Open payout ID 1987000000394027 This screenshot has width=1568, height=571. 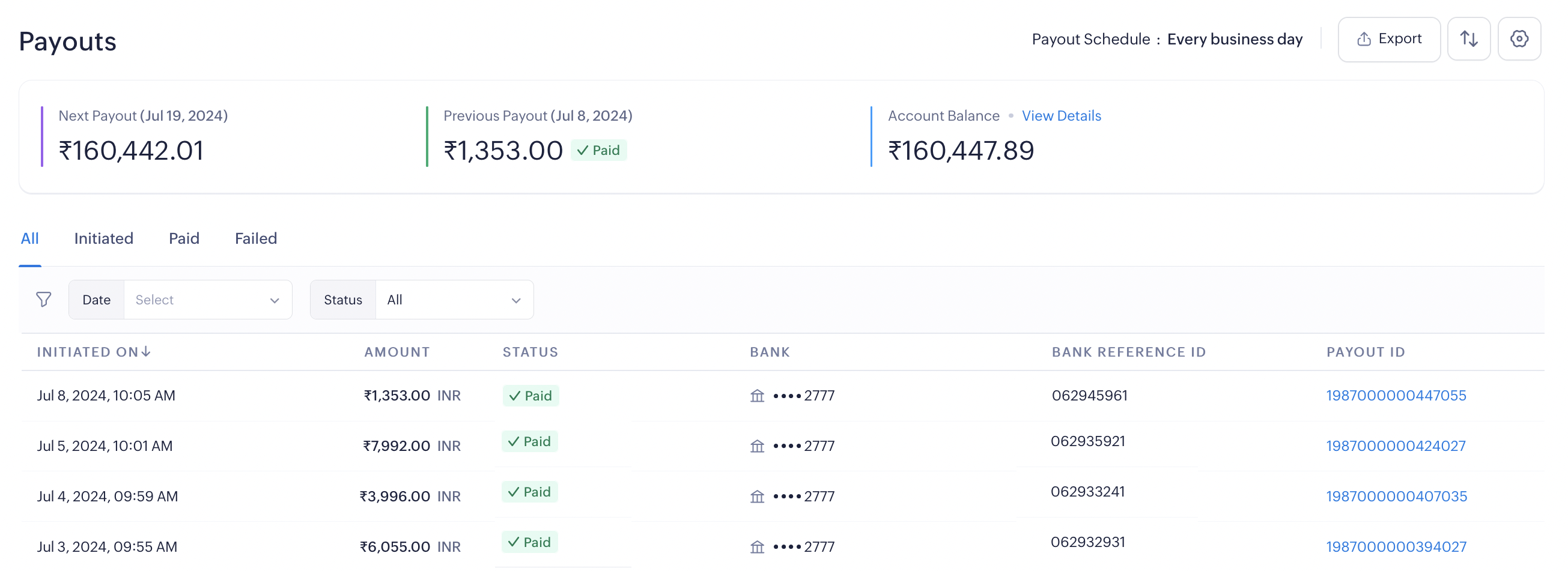pos(1396,548)
